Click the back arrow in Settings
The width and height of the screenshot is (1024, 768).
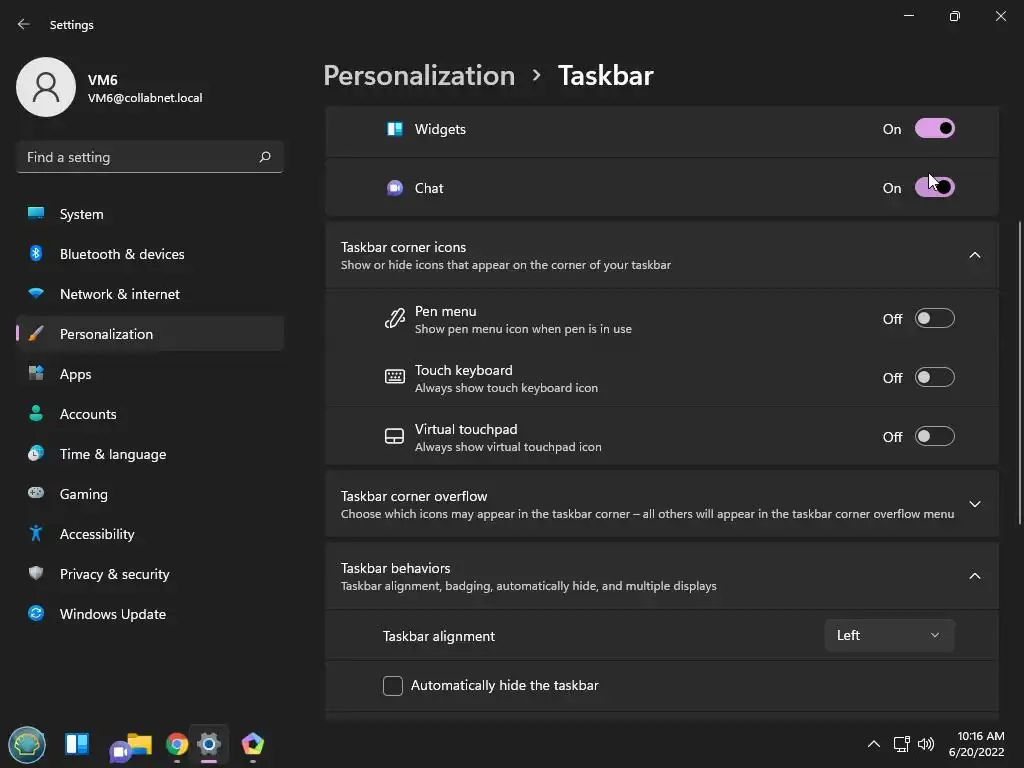24,24
